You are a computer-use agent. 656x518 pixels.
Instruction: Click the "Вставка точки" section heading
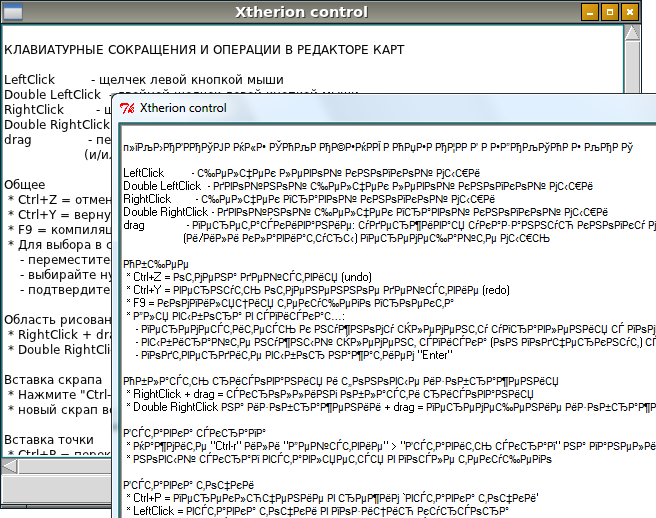pyautogui.click(x=49, y=440)
